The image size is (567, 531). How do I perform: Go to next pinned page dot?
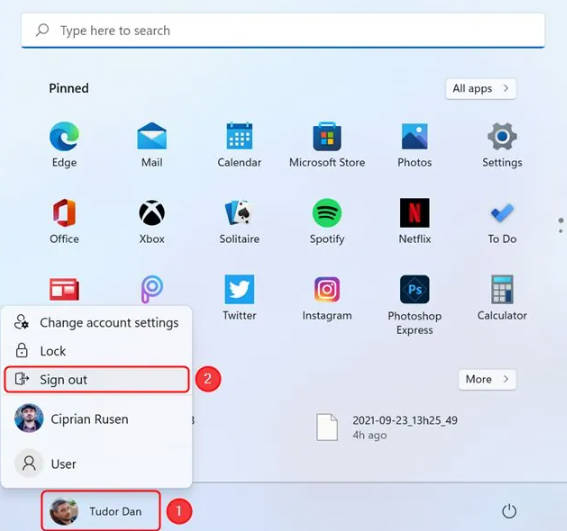click(560, 231)
